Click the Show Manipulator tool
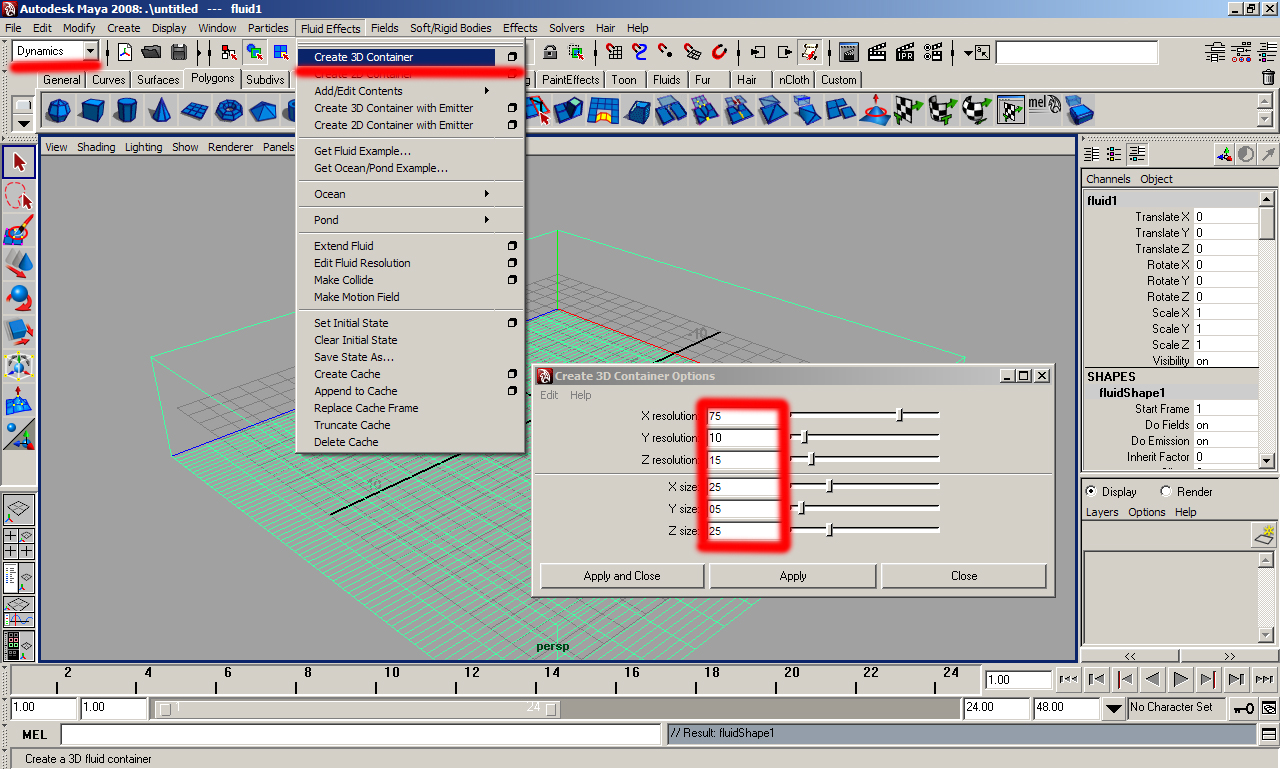Image resolution: width=1280 pixels, height=769 pixels. [x=19, y=434]
